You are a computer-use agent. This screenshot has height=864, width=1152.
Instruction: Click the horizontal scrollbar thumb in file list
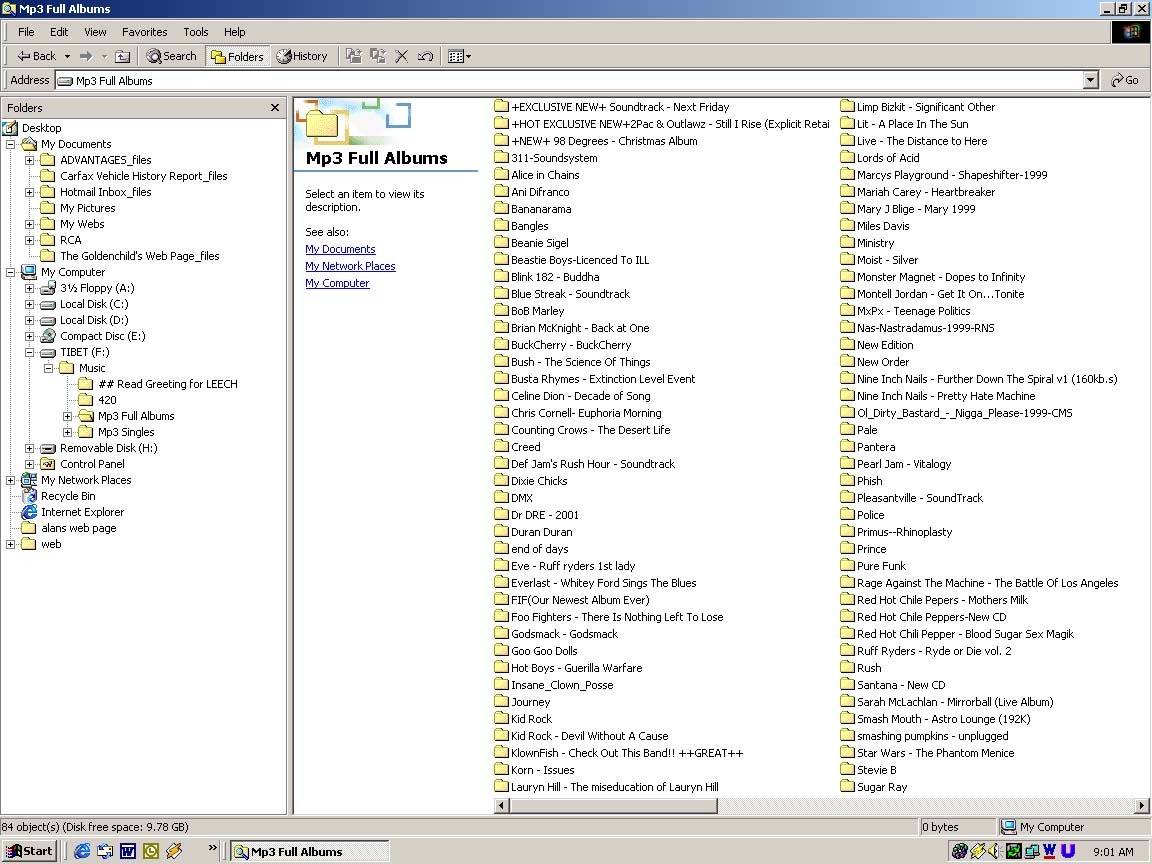[613, 806]
